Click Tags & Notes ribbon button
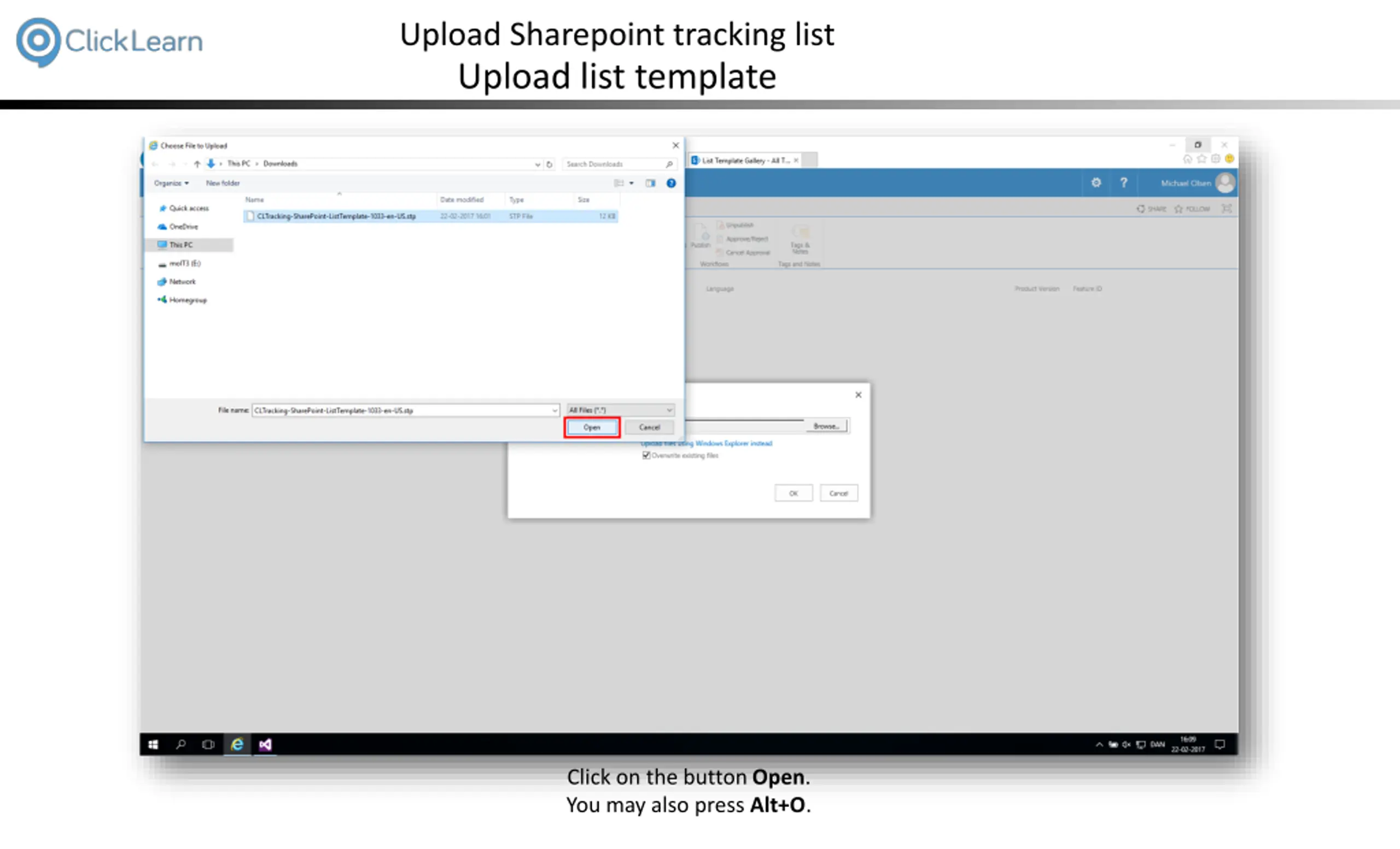 click(x=800, y=239)
